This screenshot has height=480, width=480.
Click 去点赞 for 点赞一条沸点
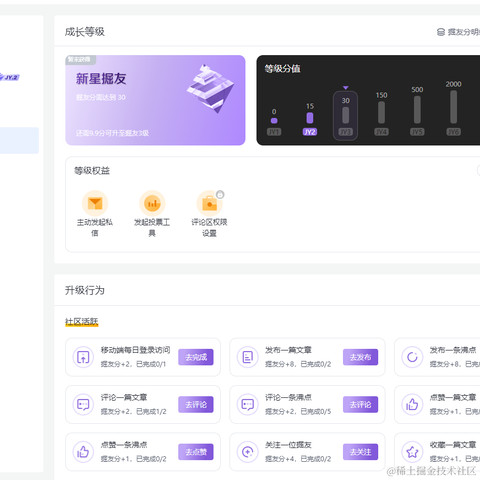(x=196, y=452)
